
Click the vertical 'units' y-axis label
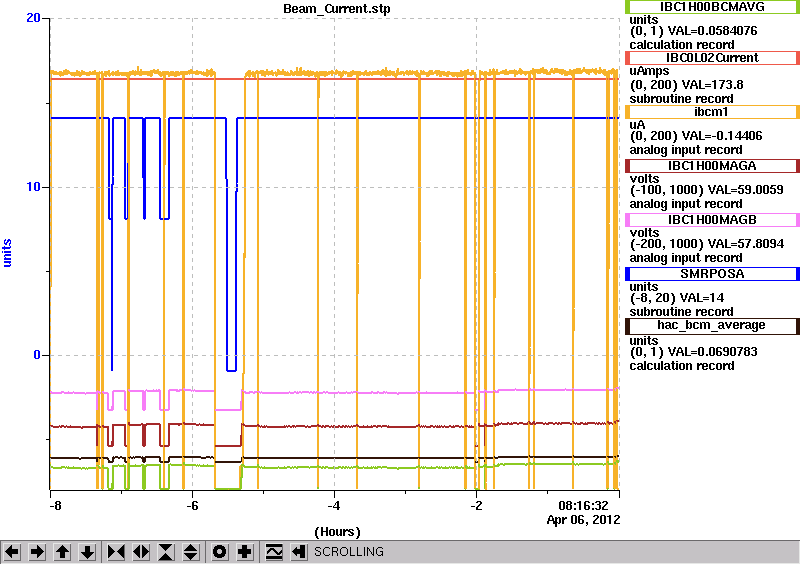[x=7, y=253]
